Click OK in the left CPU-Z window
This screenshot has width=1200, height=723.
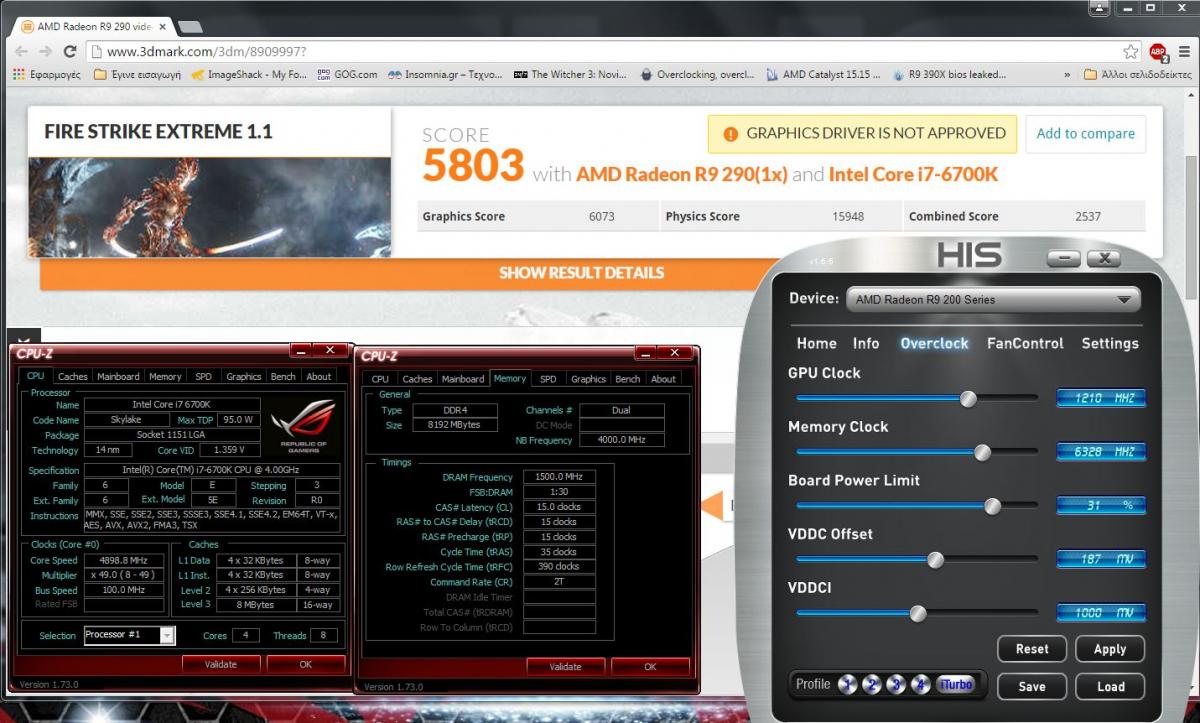306,664
